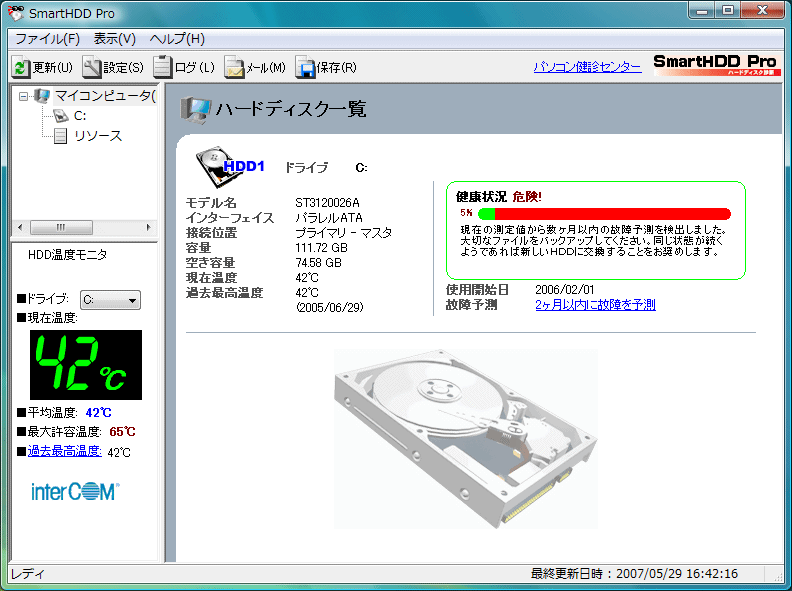Image resolution: width=792 pixels, height=591 pixels.
Task: Open the ファイル(F) menu
Action: (47, 39)
